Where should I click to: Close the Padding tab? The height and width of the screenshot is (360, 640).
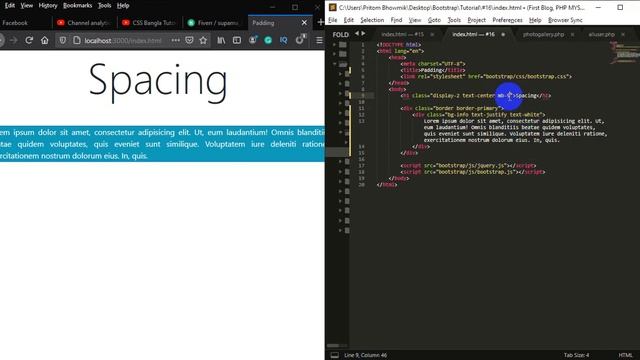click(x=304, y=23)
